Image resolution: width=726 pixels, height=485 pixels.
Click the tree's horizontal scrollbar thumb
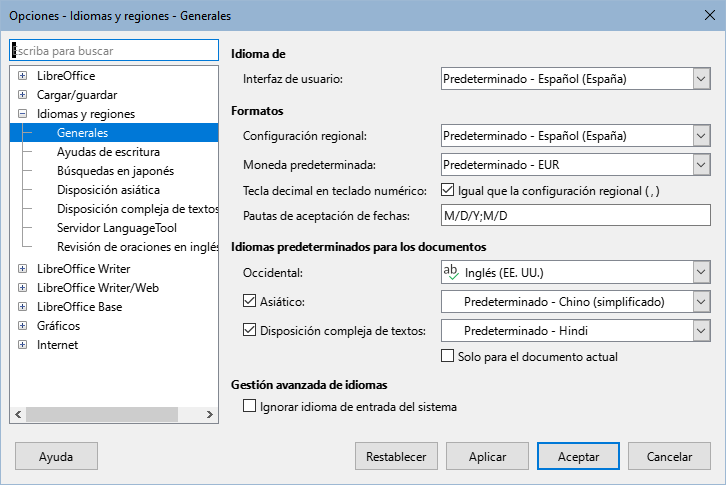[102, 414]
